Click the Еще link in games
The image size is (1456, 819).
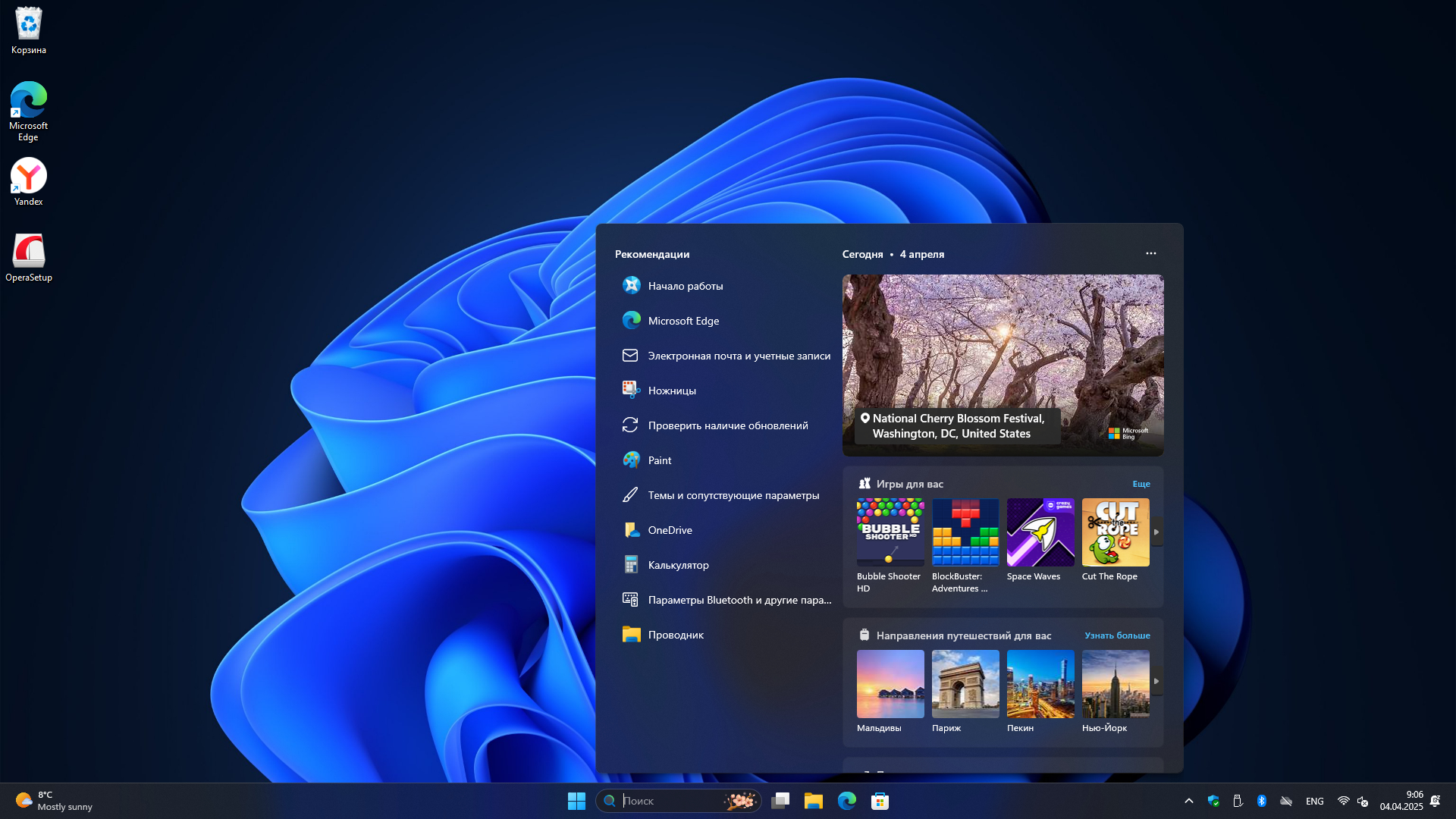[1141, 484]
